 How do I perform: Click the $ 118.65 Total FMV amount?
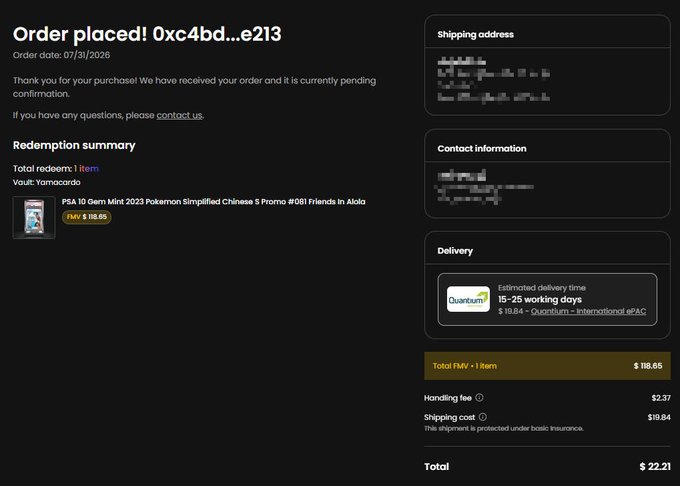tap(648, 366)
